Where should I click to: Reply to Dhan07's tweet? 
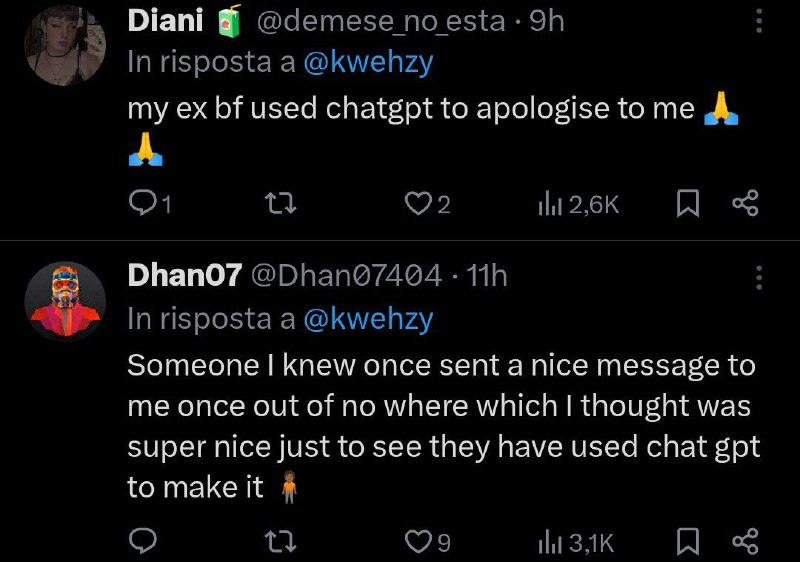[x=142, y=542]
